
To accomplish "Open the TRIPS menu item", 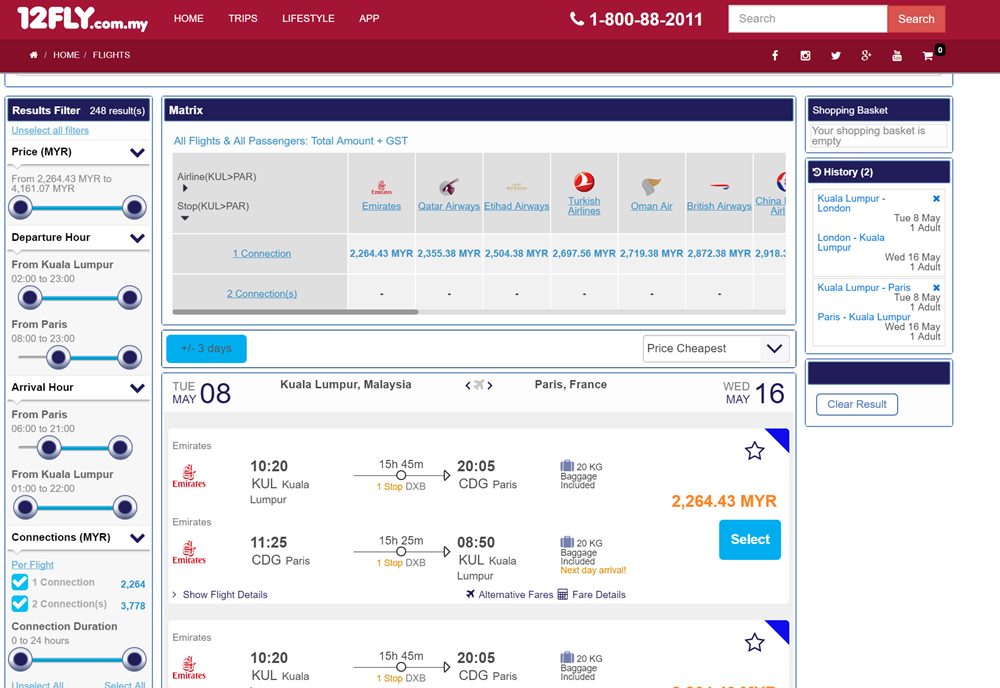I will tap(243, 18).
